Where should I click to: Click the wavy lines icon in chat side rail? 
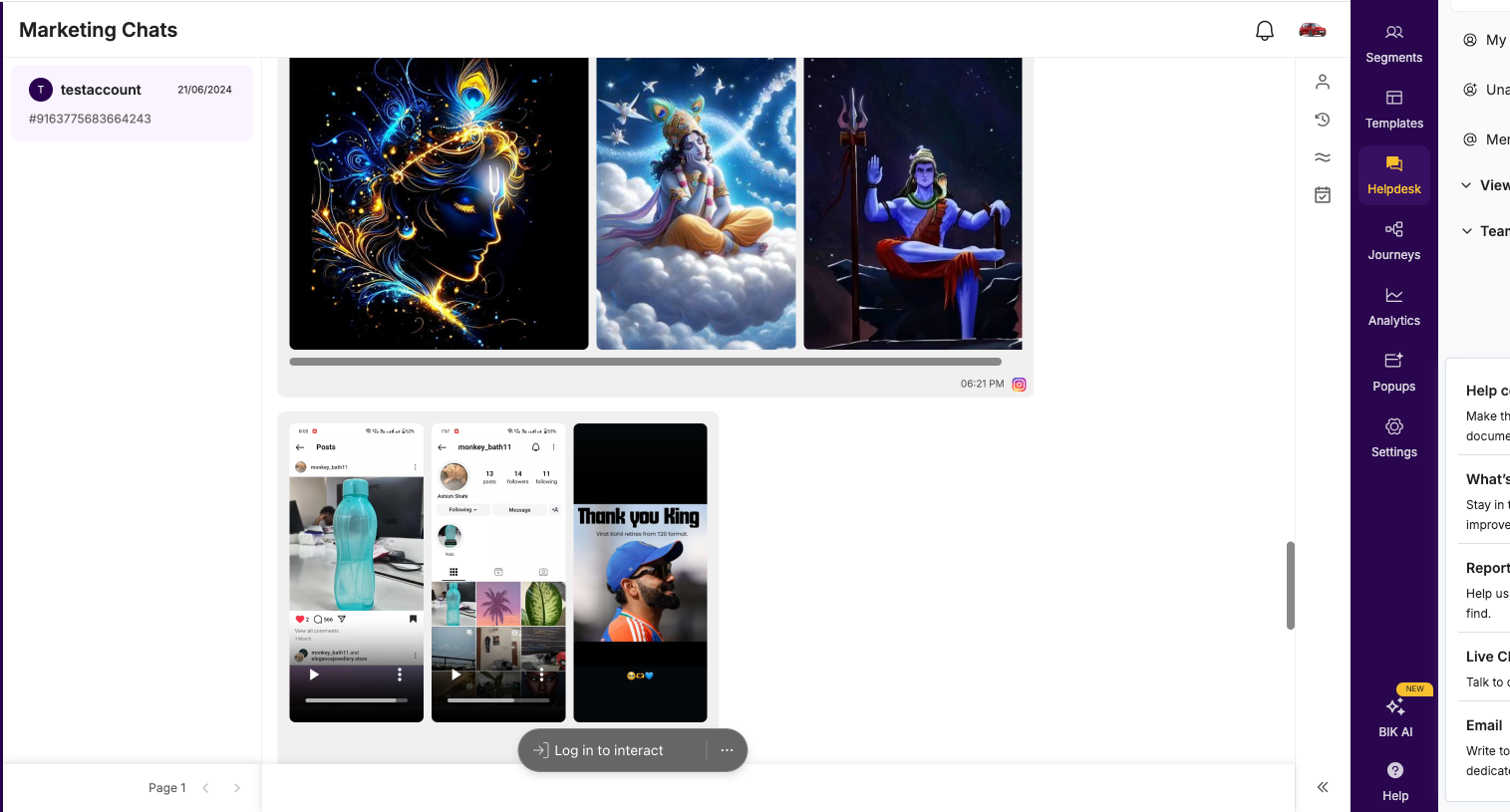[1323, 157]
